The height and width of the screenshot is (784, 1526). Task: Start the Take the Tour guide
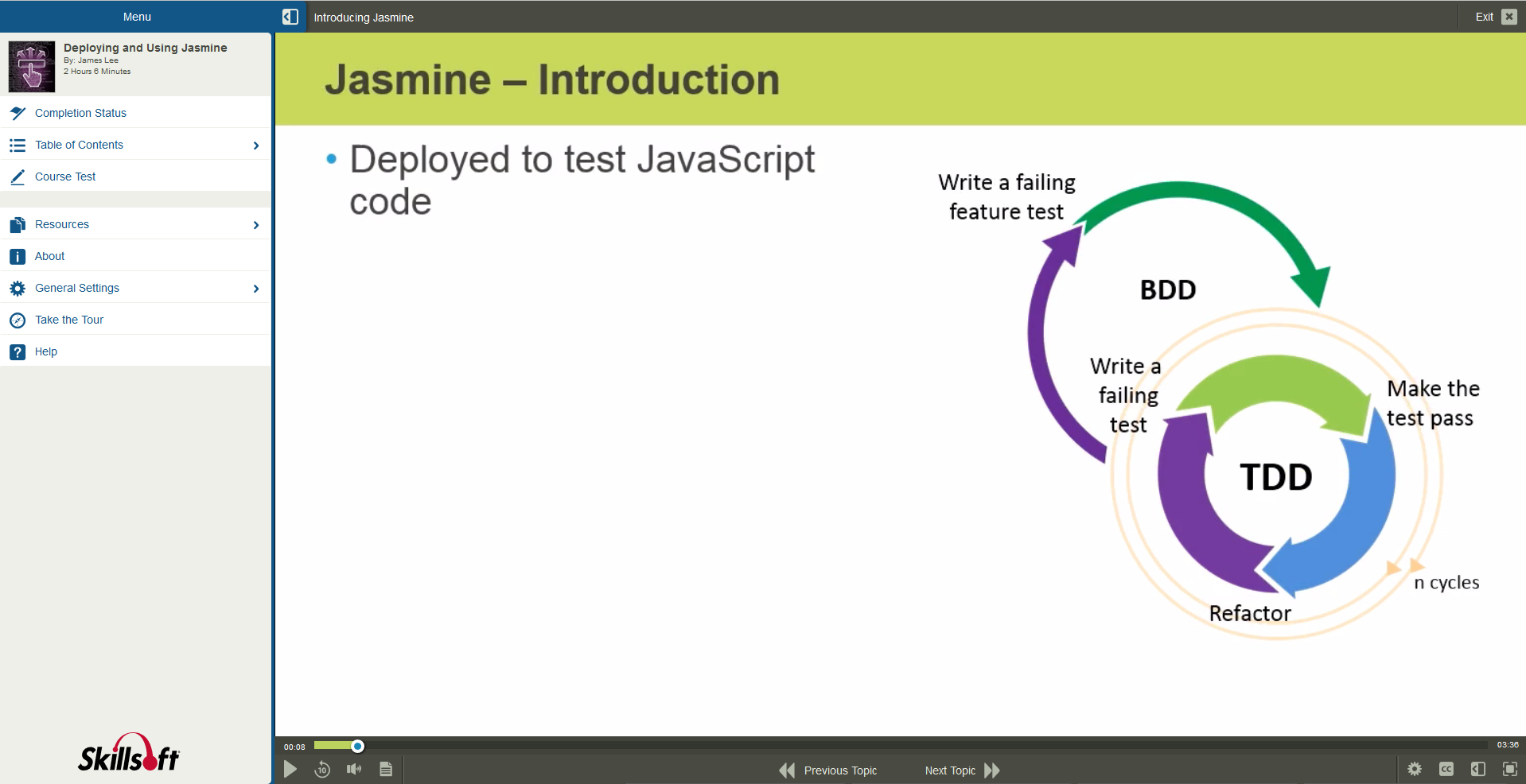click(x=68, y=320)
